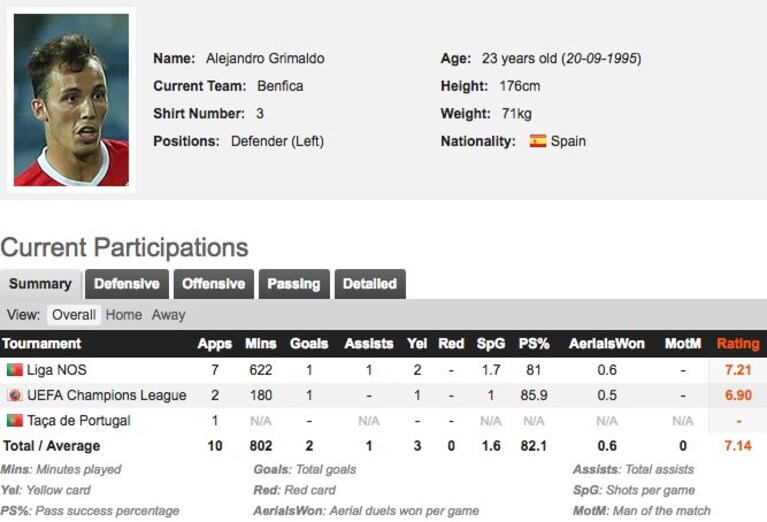Open the Liga NOS tournament link
Viewport: 767px width, 522px height.
pyautogui.click(x=57, y=370)
